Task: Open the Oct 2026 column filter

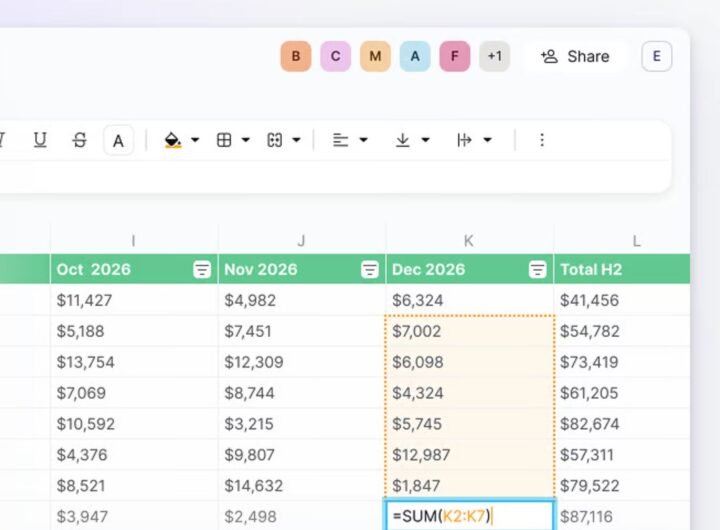Action: point(202,269)
